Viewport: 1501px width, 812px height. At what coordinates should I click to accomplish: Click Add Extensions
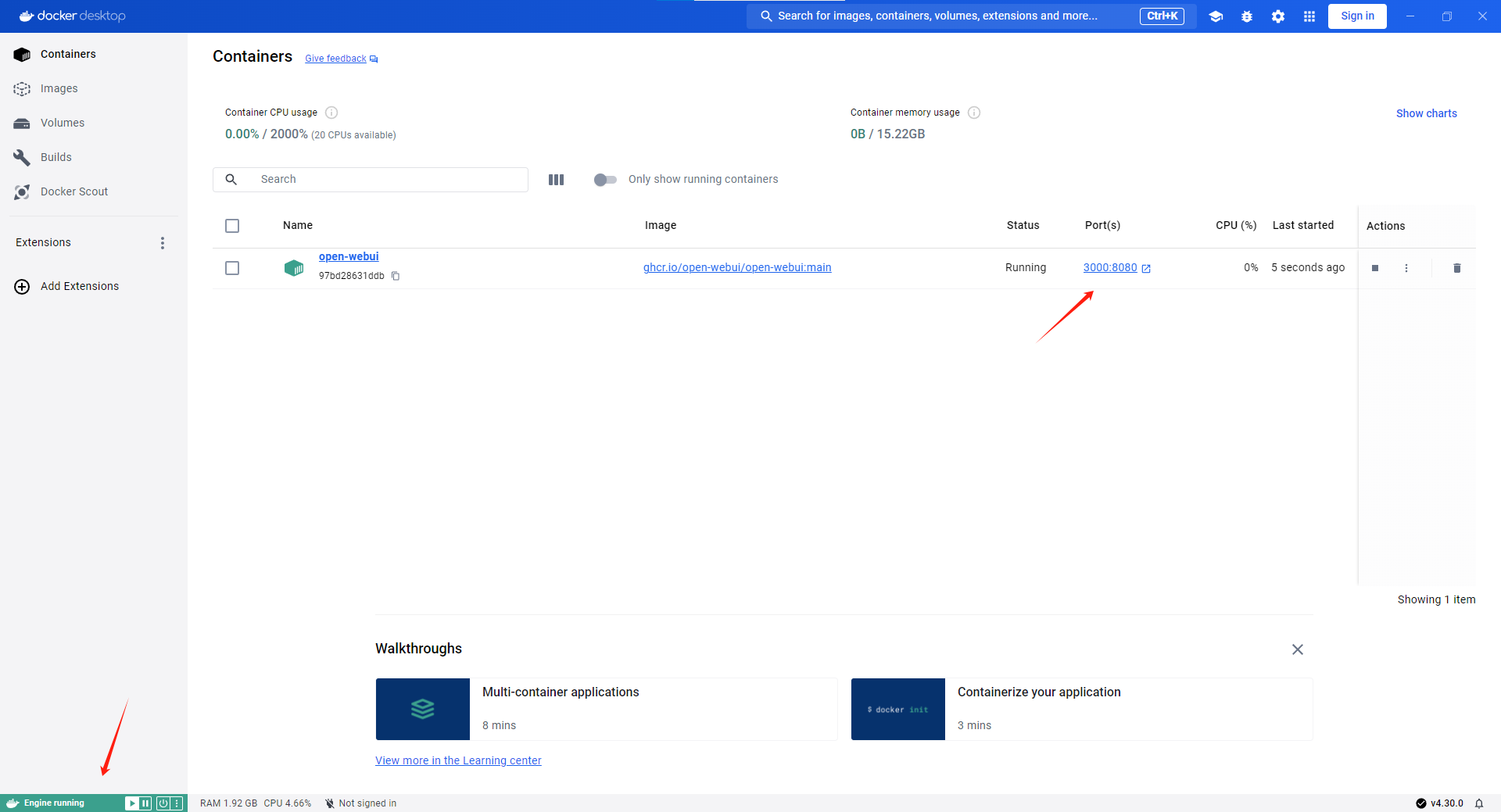(x=67, y=286)
